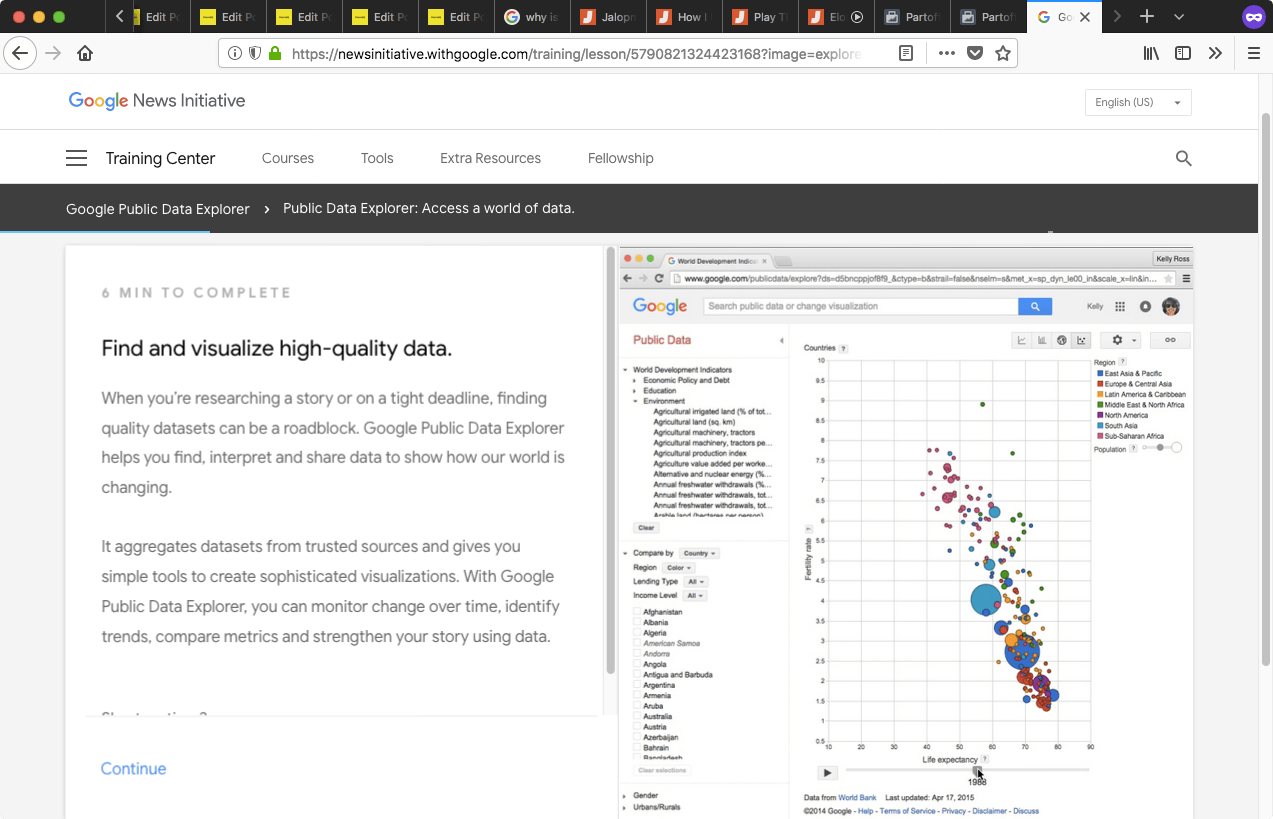Open the Tools menu item
Viewport: 1273px width, 819px height.
click(377, 158)
